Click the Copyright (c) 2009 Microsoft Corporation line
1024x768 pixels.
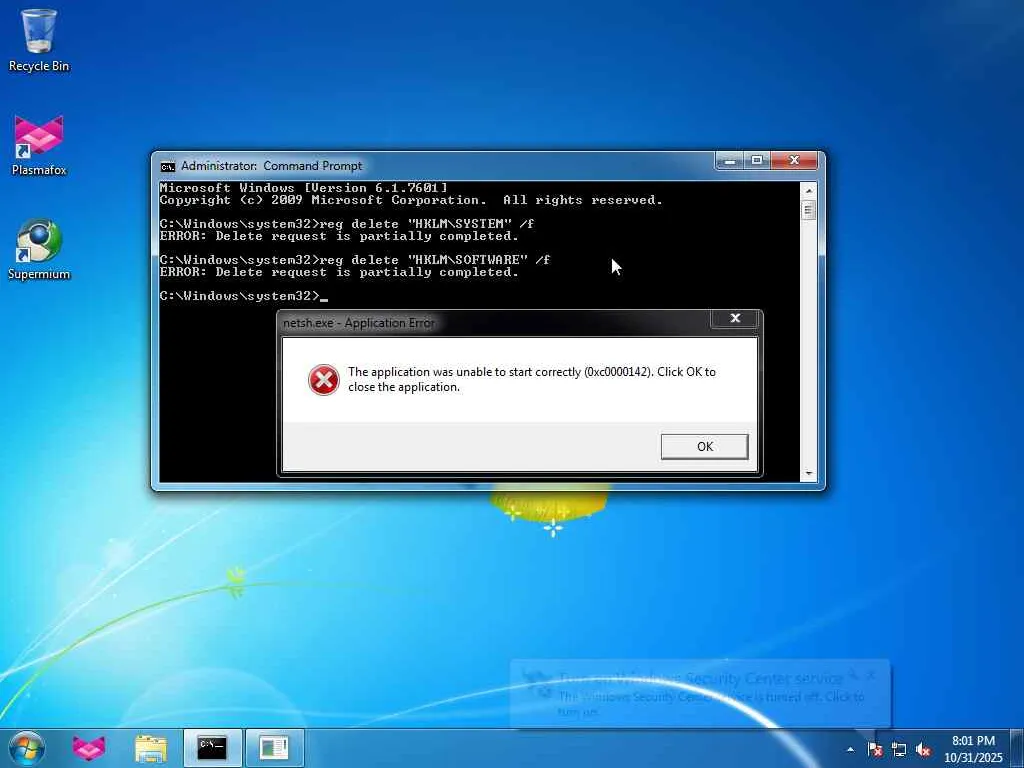(x=411, y=200)
